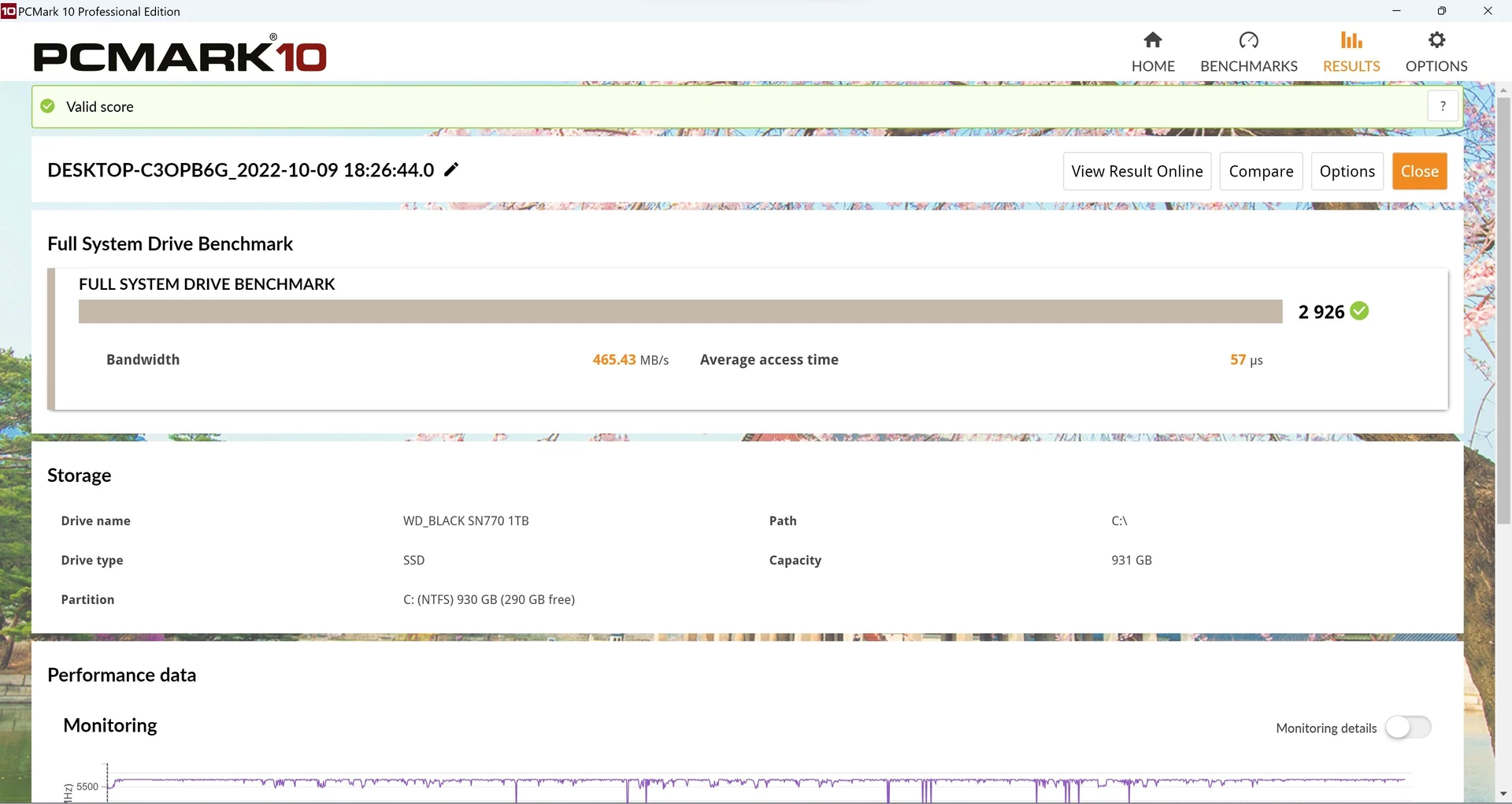Click the result Options button
Image resolution: width=1512 pixels, height=804 pixels.
[x=1347, y=171]
